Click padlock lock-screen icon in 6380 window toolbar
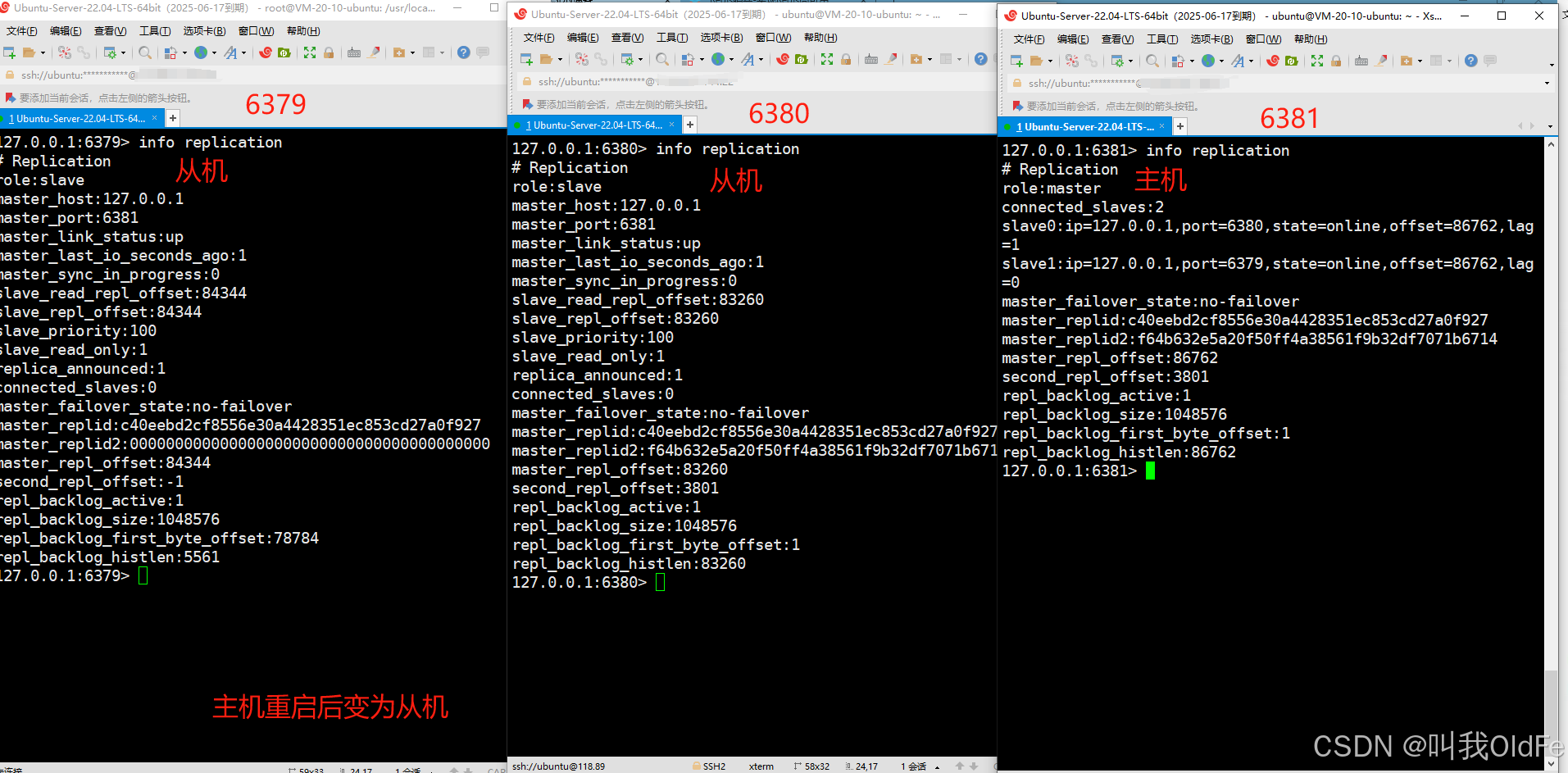The image size is (1568, 773). (846, 59)
